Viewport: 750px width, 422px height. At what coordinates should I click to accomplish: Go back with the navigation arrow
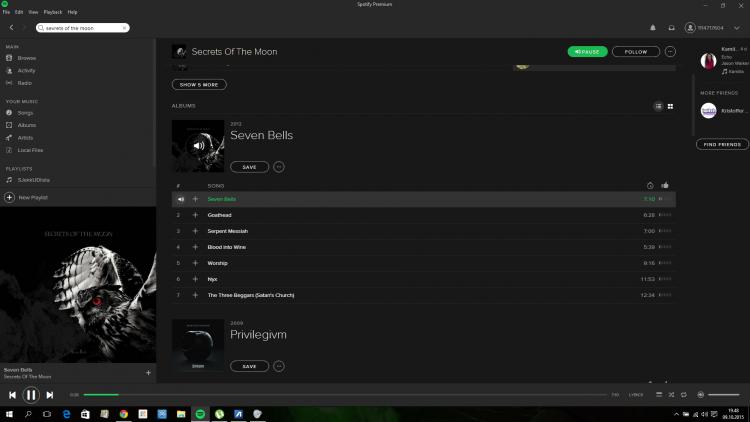click(x=11, y=28)
